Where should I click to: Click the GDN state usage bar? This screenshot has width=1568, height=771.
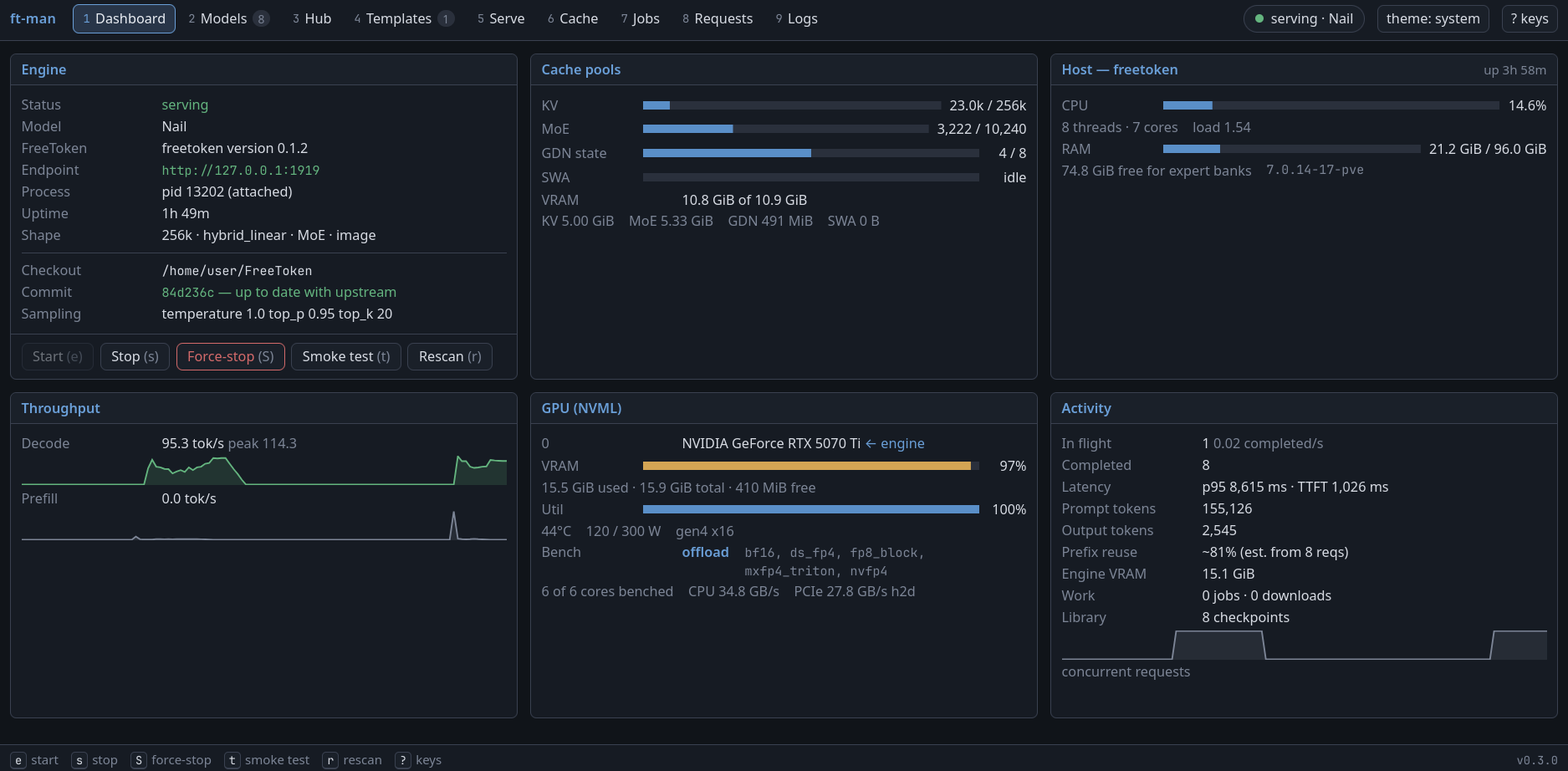pyautogui.click(x=810, y=153)
